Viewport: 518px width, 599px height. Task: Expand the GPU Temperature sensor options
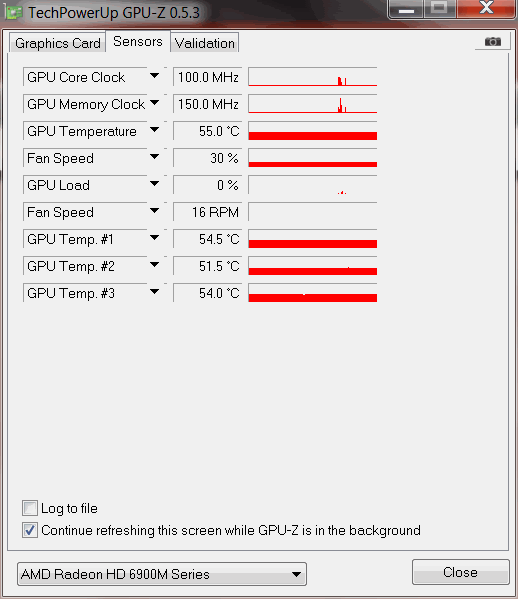click(154, 130)
